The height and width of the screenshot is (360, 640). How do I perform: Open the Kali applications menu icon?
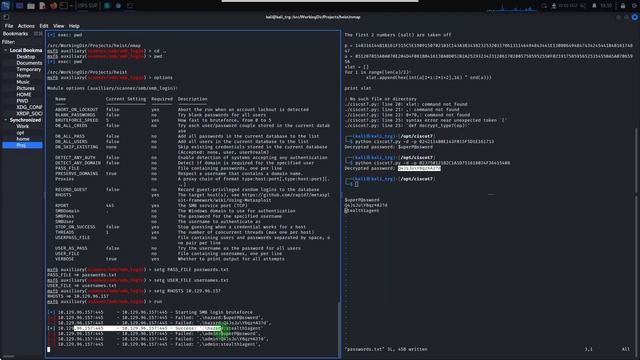(5, 5)
